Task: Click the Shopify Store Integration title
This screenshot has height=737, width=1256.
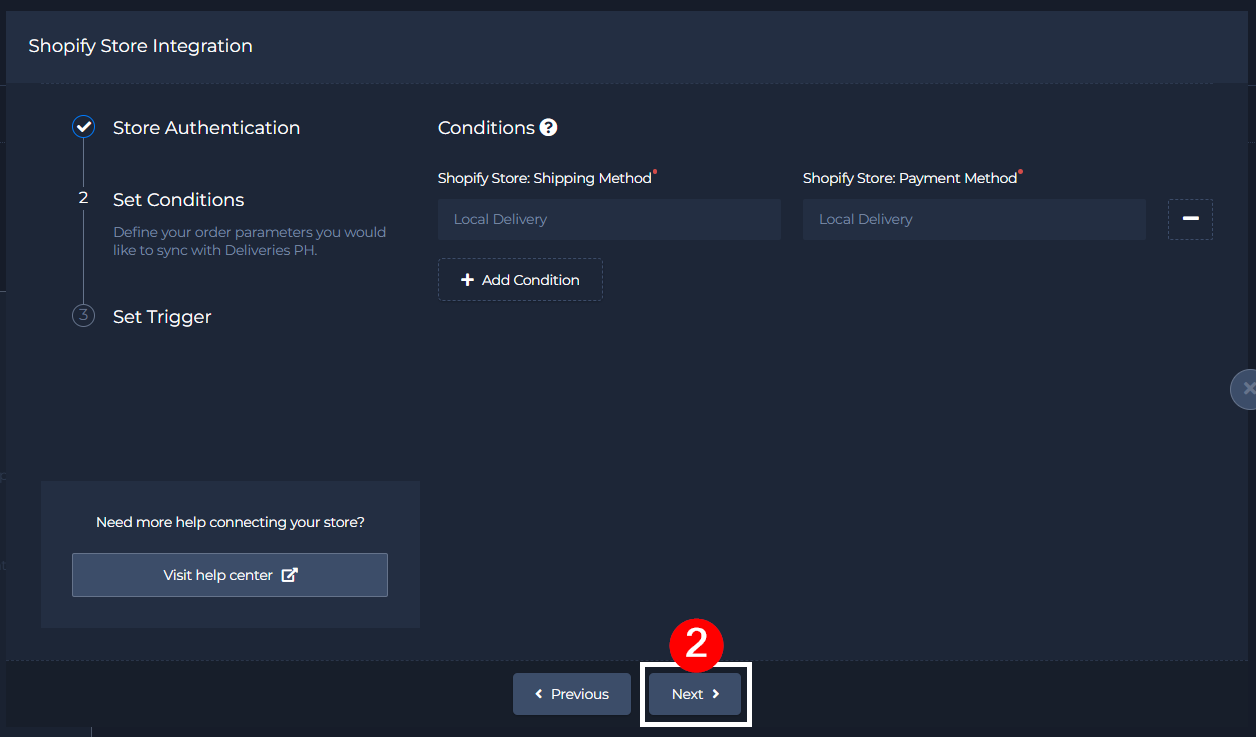Action: point(140,46)
